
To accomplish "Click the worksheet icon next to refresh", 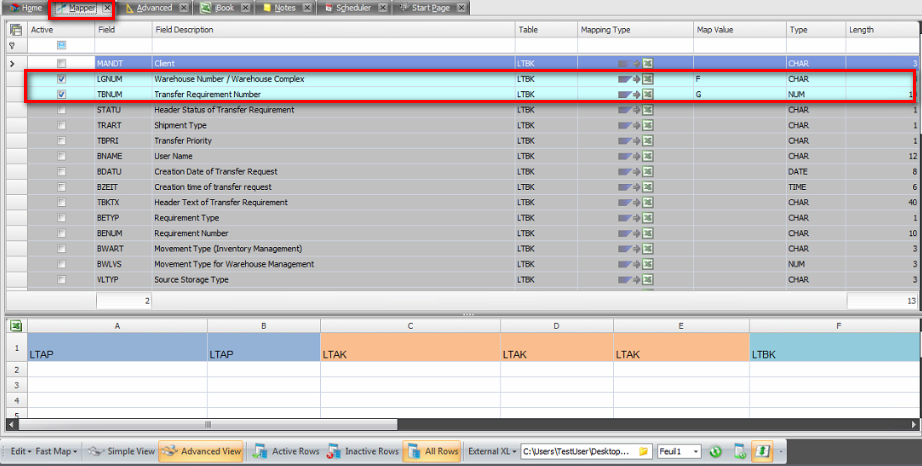I will click(x=739, y=451).
